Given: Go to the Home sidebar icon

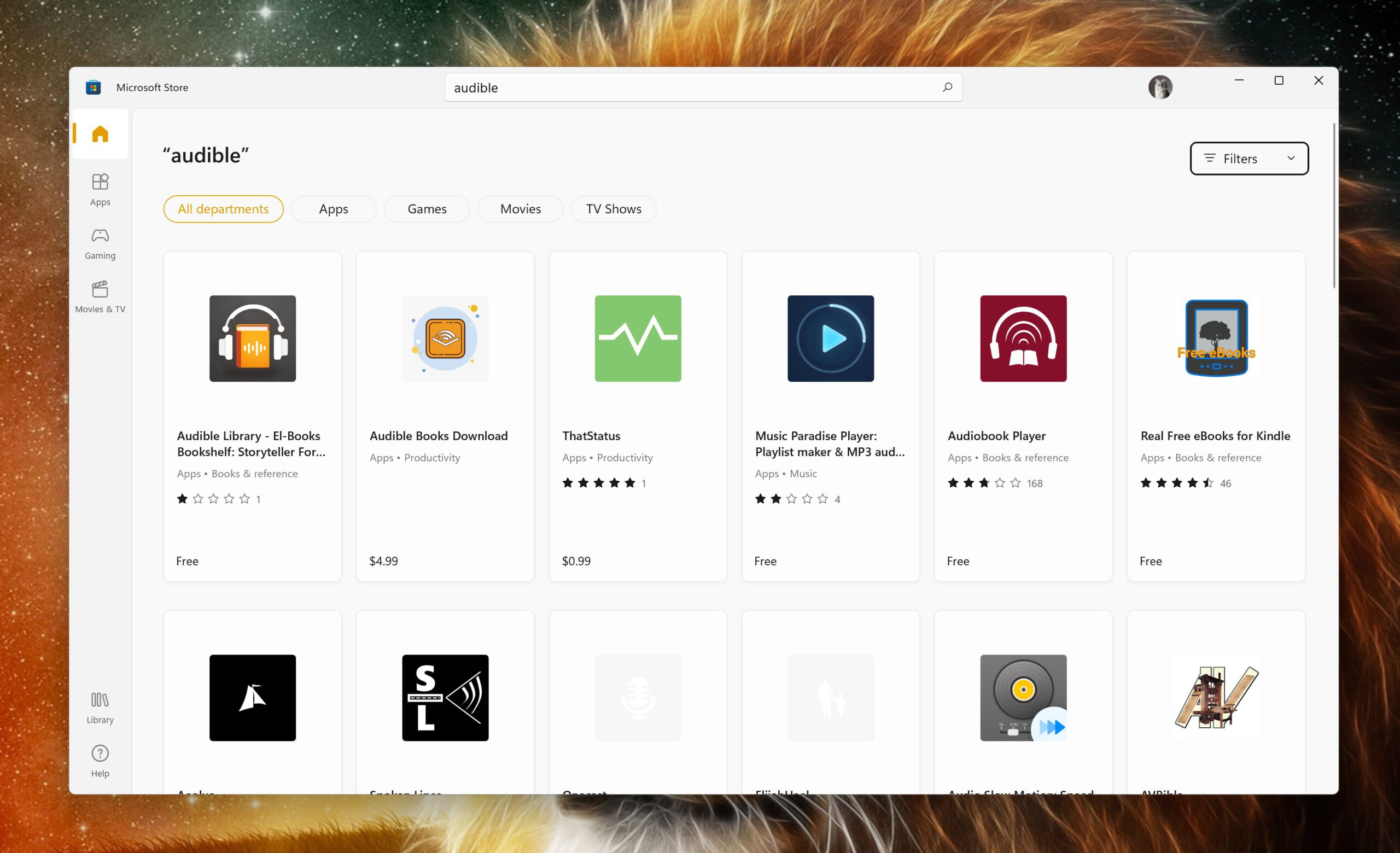Looking at the screenshot, I should click(x=100, y=134).
